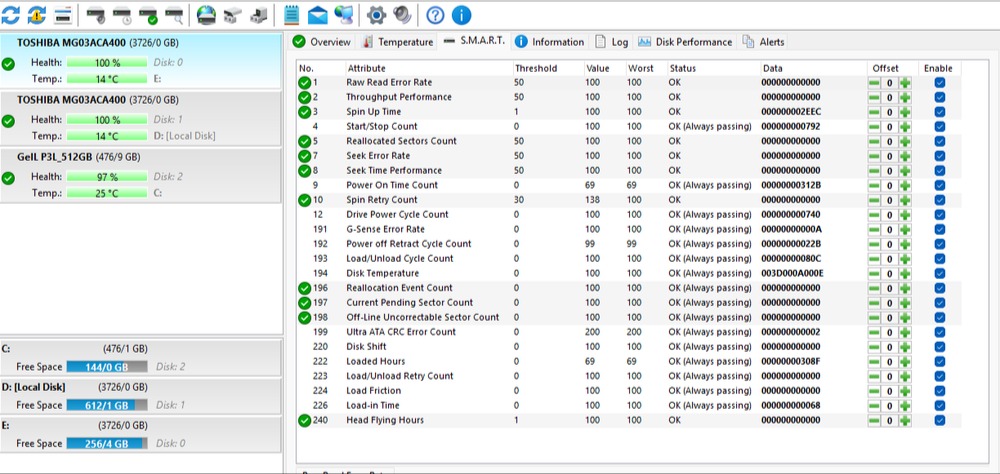
Task: Disable the Raw Read Error Rate checkbox
Action: tap(939, 83)
